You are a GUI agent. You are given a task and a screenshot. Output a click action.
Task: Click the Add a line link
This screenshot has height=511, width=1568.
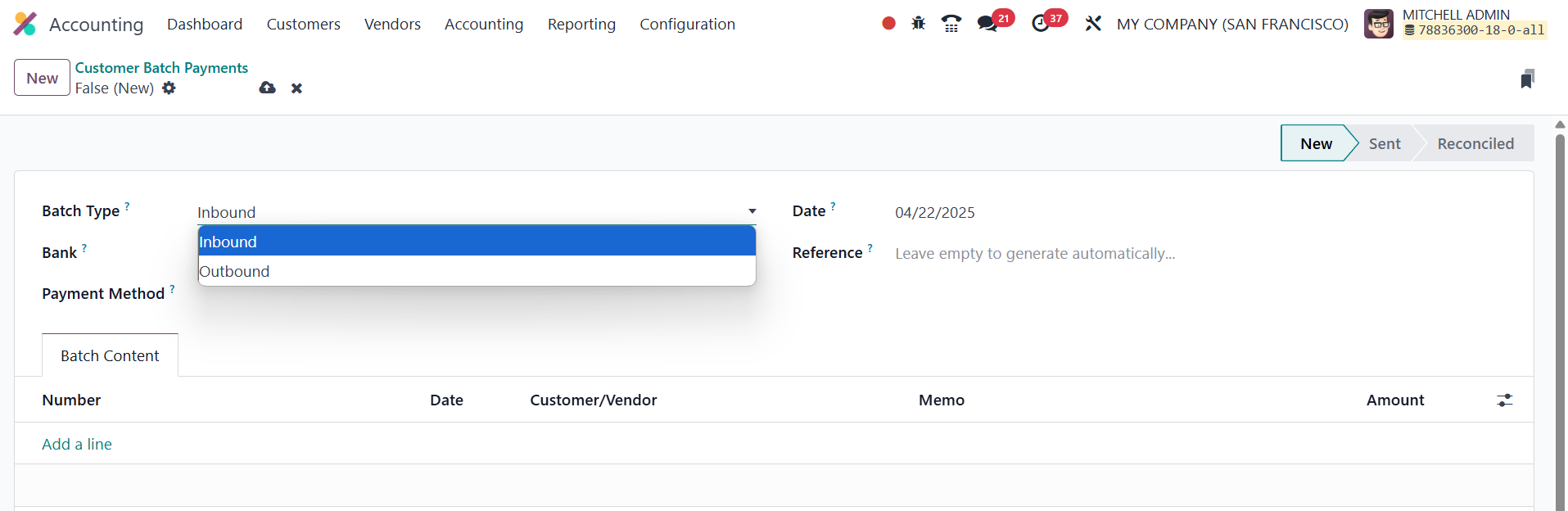tap(77, 444)
